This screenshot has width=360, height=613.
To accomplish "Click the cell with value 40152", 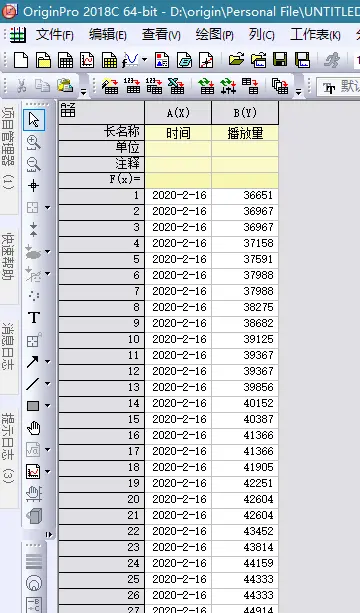I will pyautogui.click(x=245, y=403).
